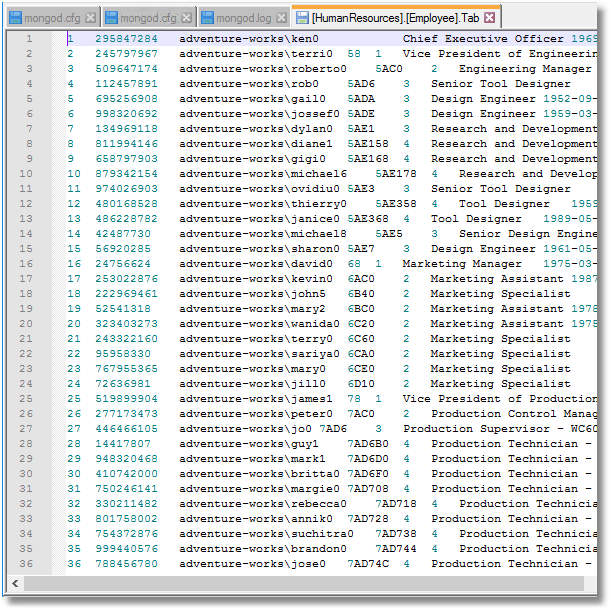
Task: Click the value 998320692
Action: 127,114
